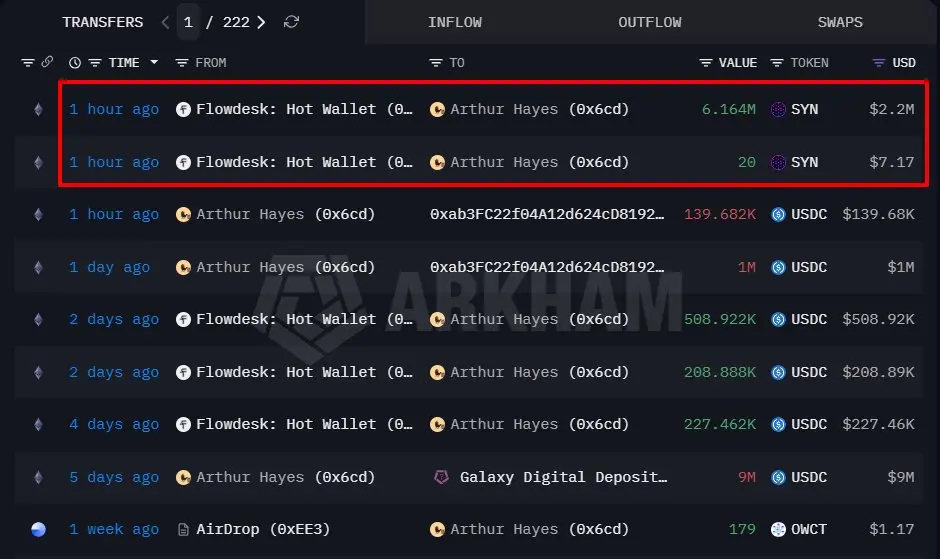Open 0xab3FC22f04 address in 139.682K row

tap(547, 214)
